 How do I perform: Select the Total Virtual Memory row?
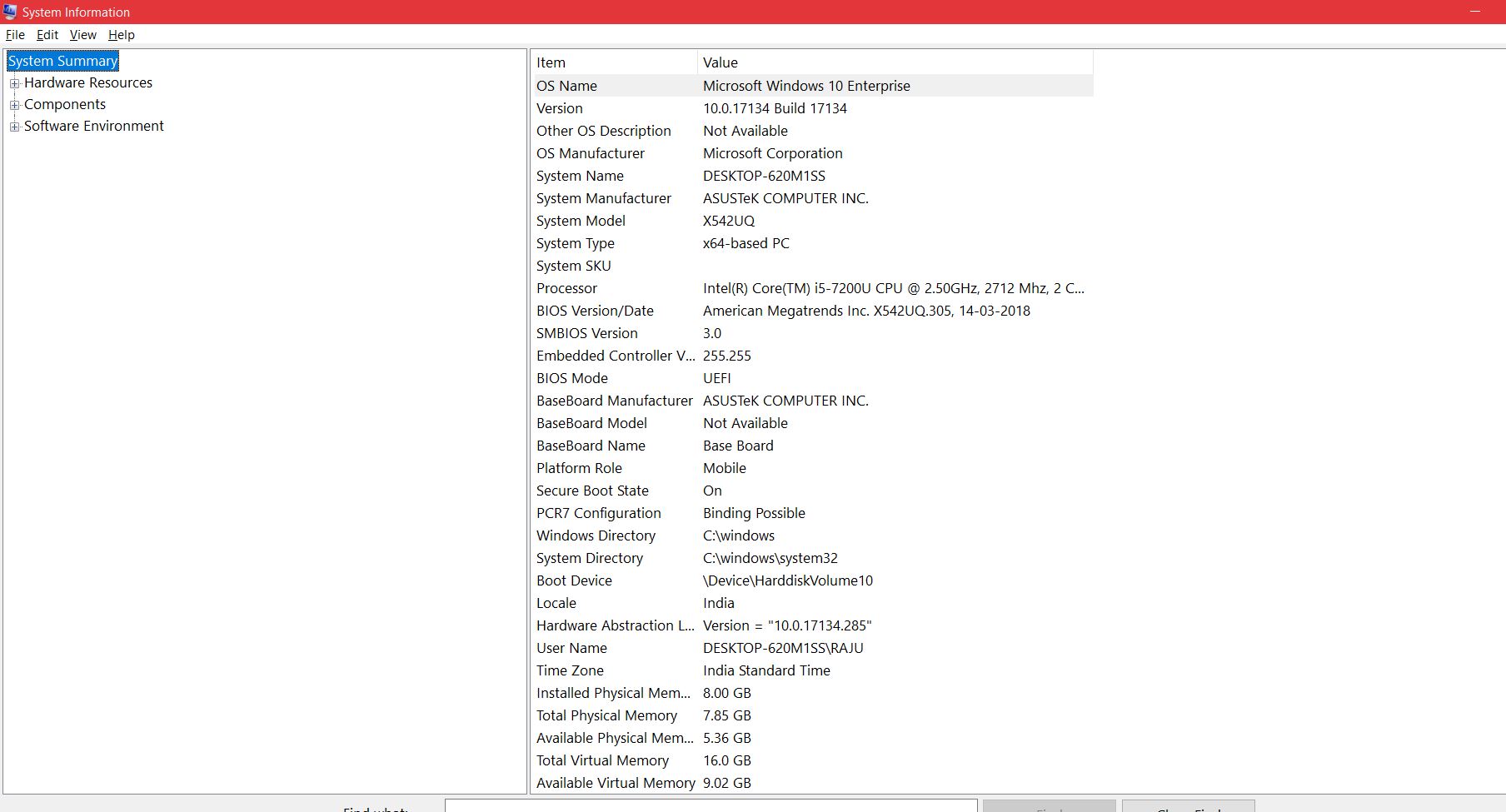click(x=813, y=760)
